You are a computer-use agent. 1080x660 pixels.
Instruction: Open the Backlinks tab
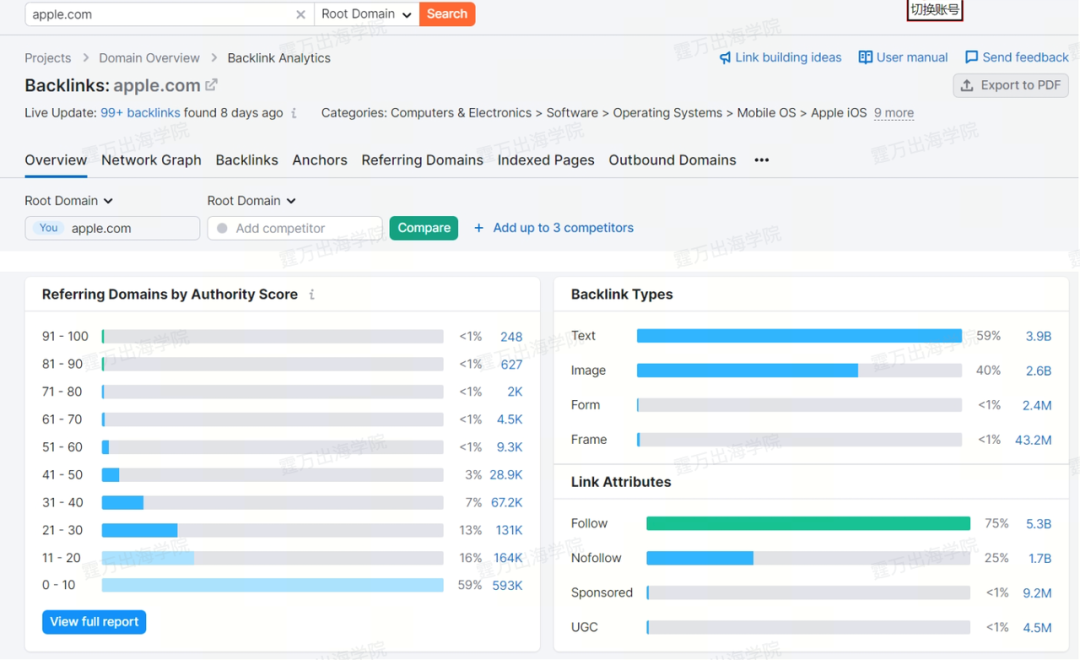(x=247, y=160)
